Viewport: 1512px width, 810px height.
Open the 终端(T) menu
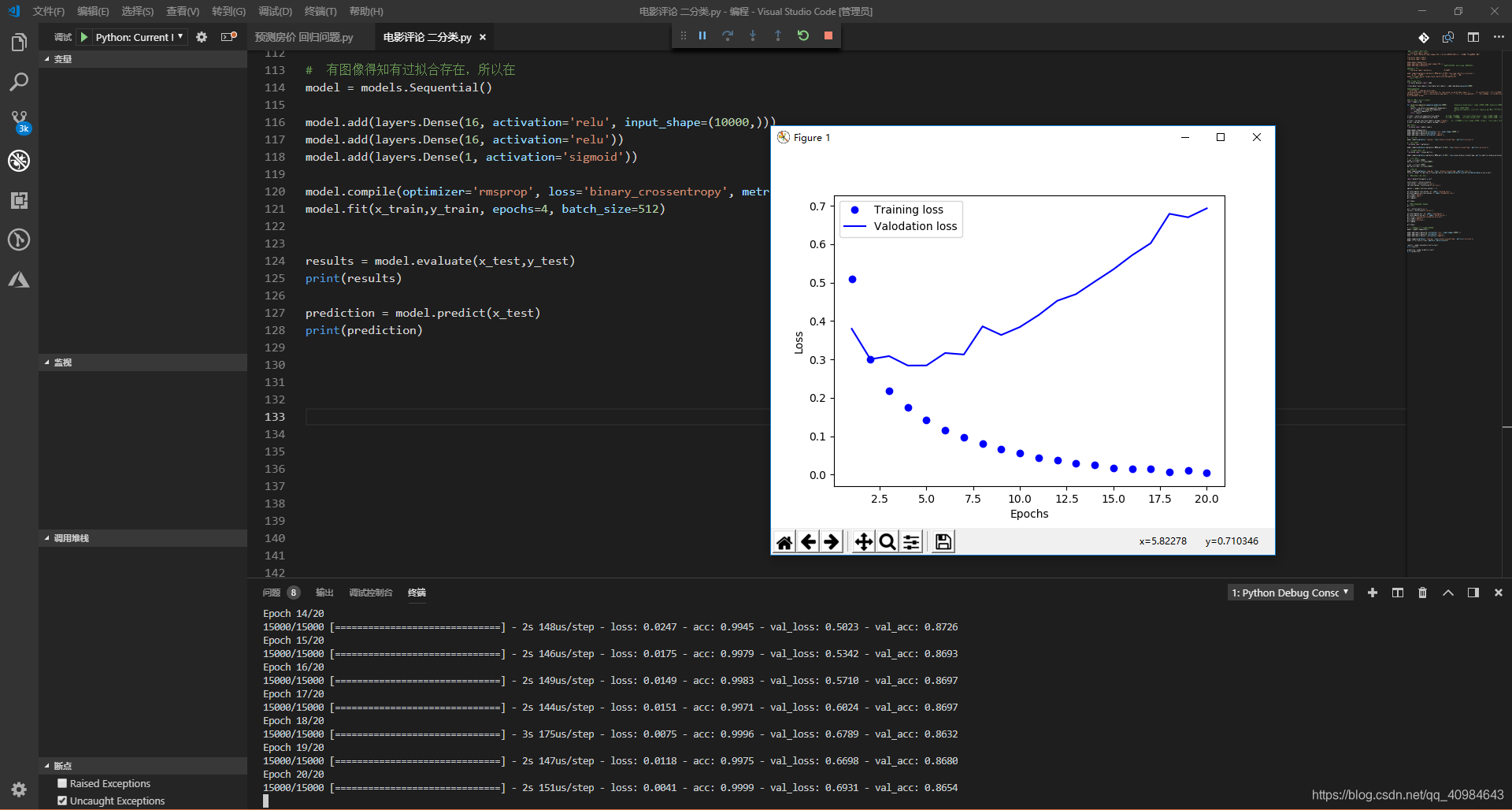[321, 11]
